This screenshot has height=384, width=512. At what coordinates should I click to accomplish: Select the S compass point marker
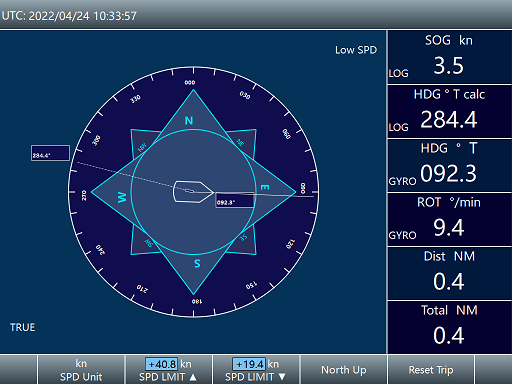tap(197, 264)
